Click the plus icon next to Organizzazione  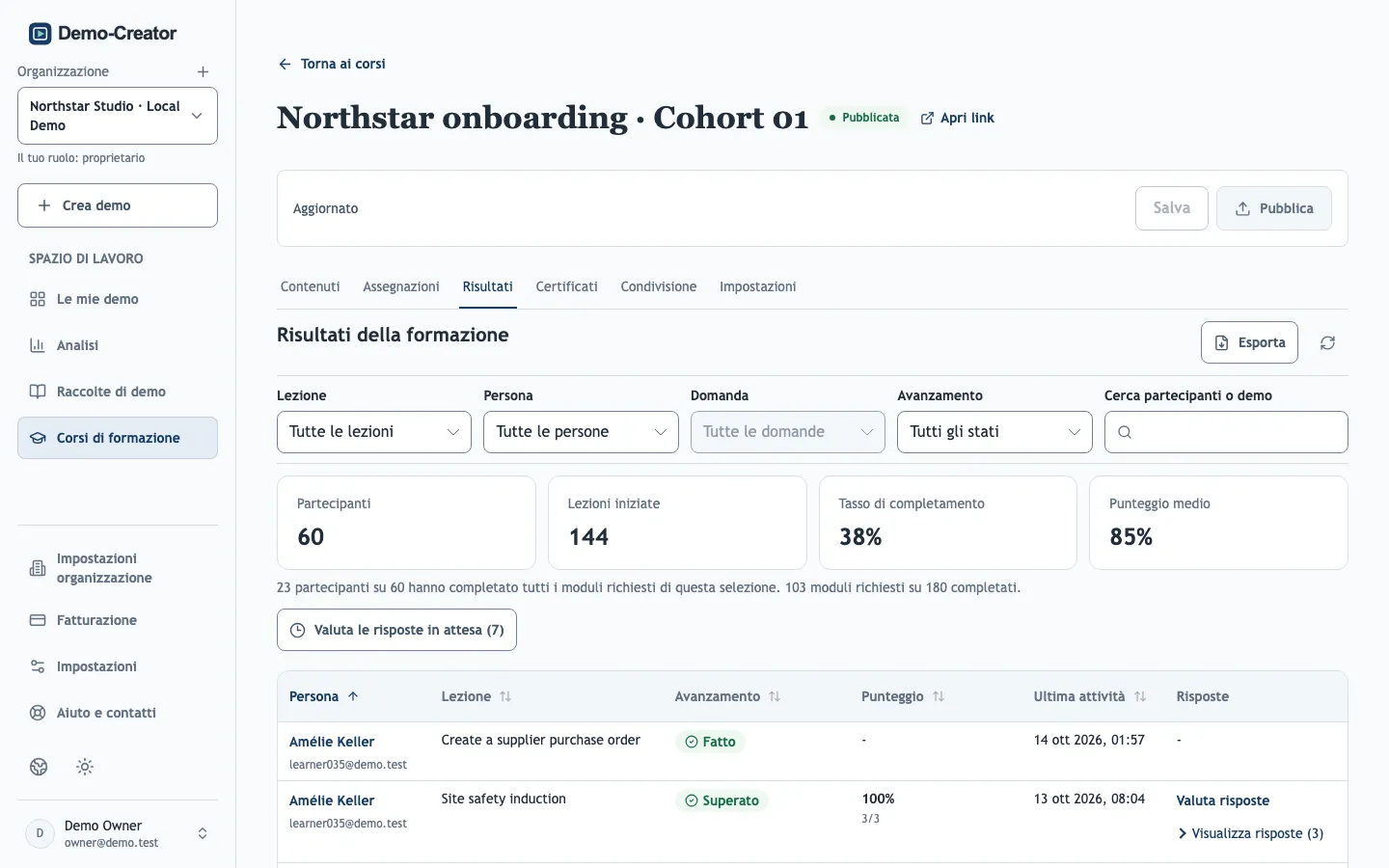203,71
